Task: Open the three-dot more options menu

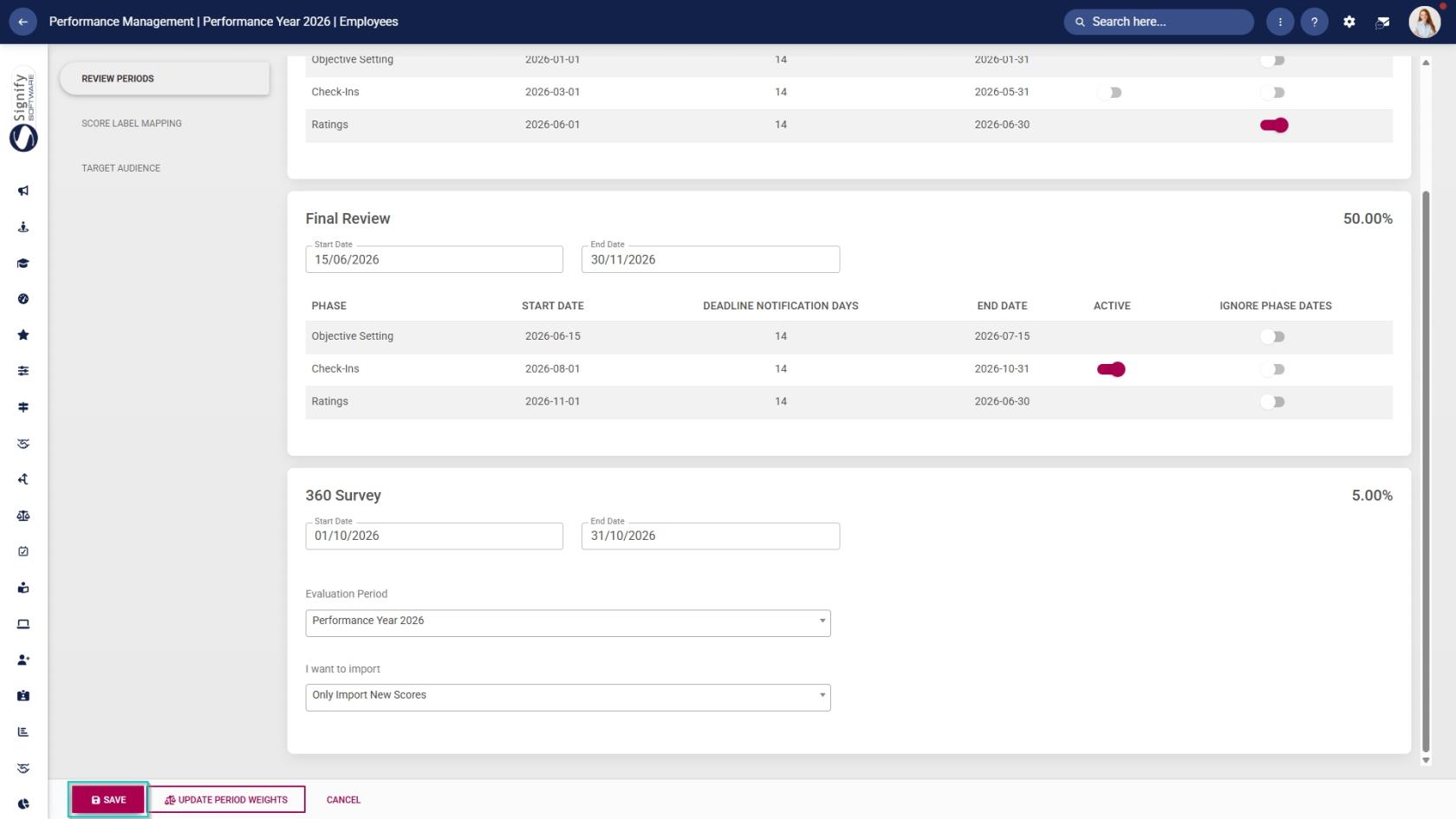Action: [1280, 22]
